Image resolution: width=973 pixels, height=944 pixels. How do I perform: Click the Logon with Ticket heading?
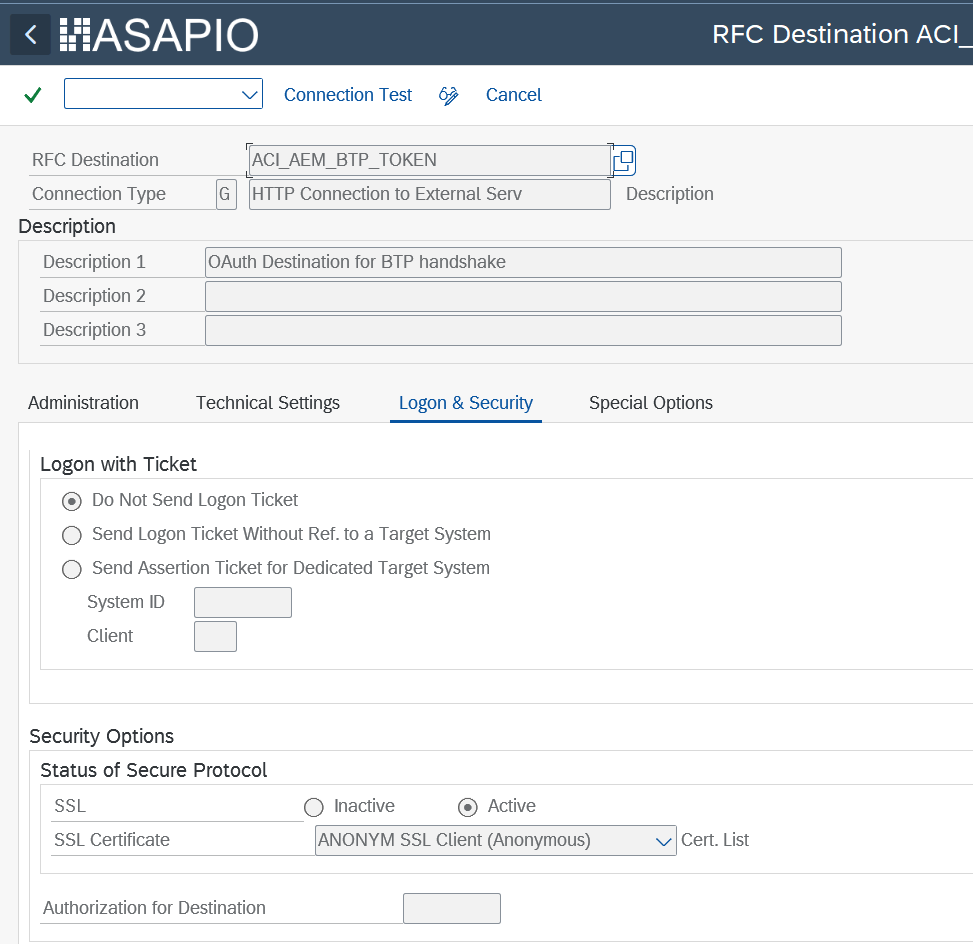(x=118, y=464)
